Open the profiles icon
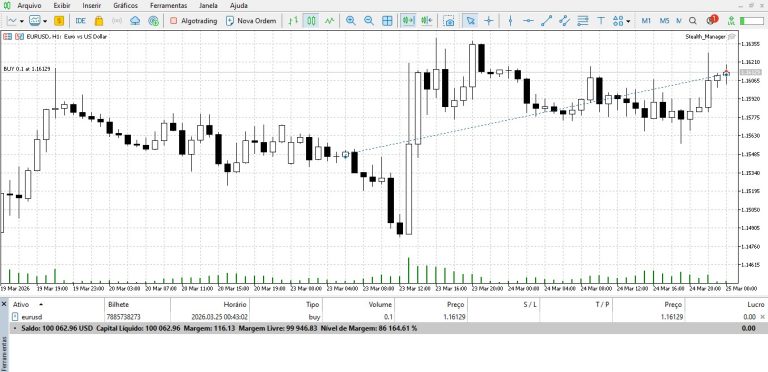The image size is (768, 372). tap(35, 21)
